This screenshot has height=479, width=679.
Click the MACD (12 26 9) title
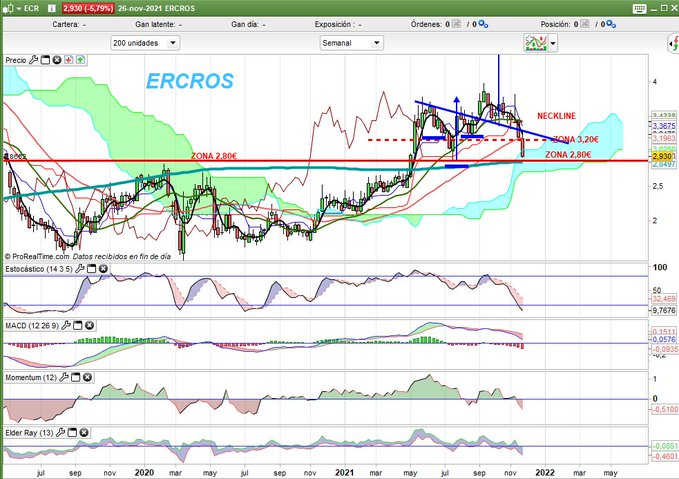(x=32, y=325)
